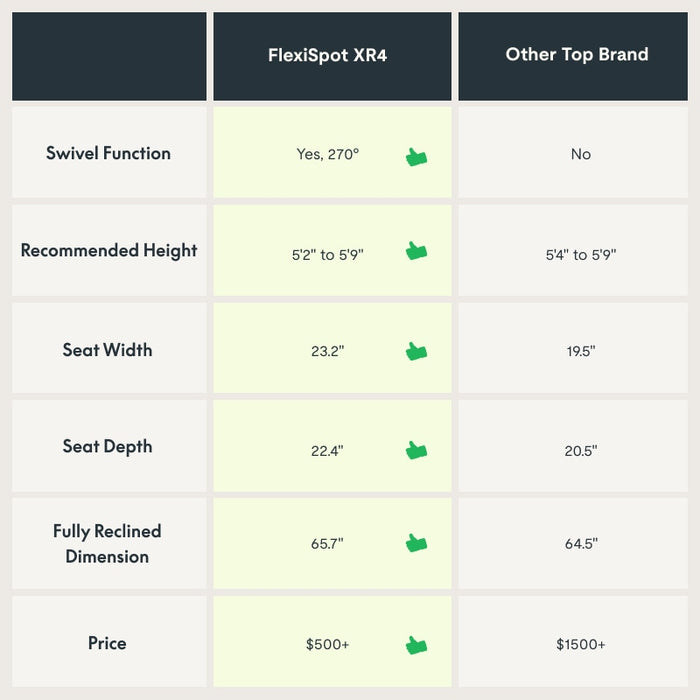
Task: Click the Seat Depth row label
Action: (x=107, y=446)
